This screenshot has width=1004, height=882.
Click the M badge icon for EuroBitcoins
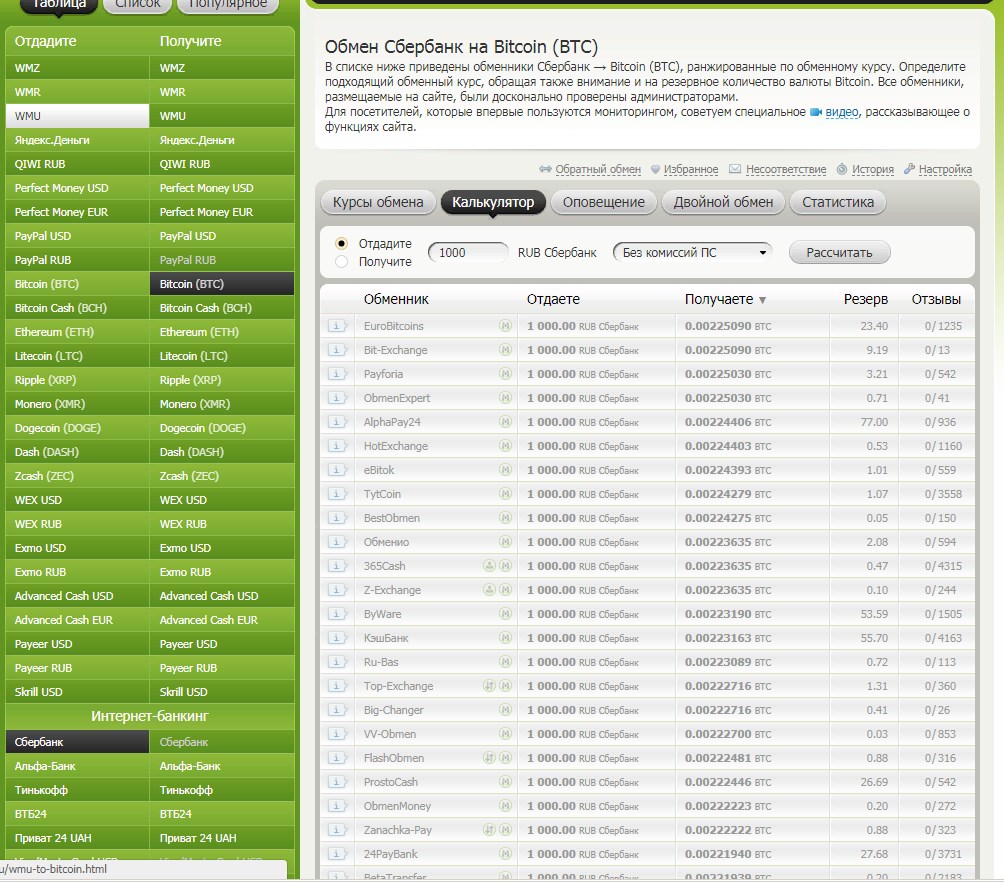coord(505,326)
